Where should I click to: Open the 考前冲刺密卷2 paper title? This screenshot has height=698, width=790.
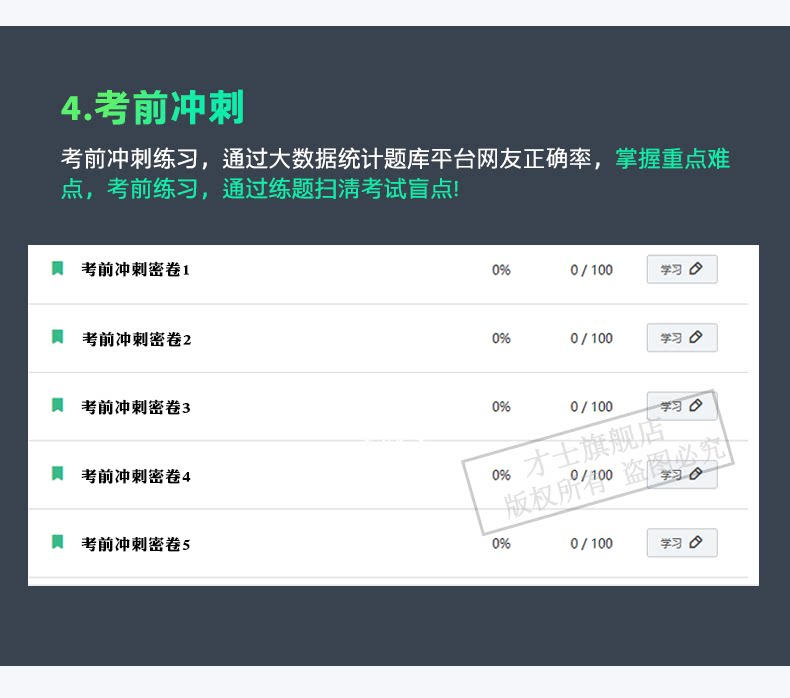136,339
